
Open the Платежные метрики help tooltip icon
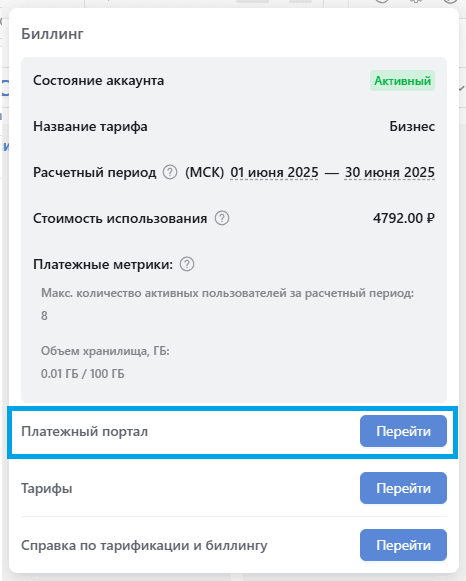click(187, 264)
